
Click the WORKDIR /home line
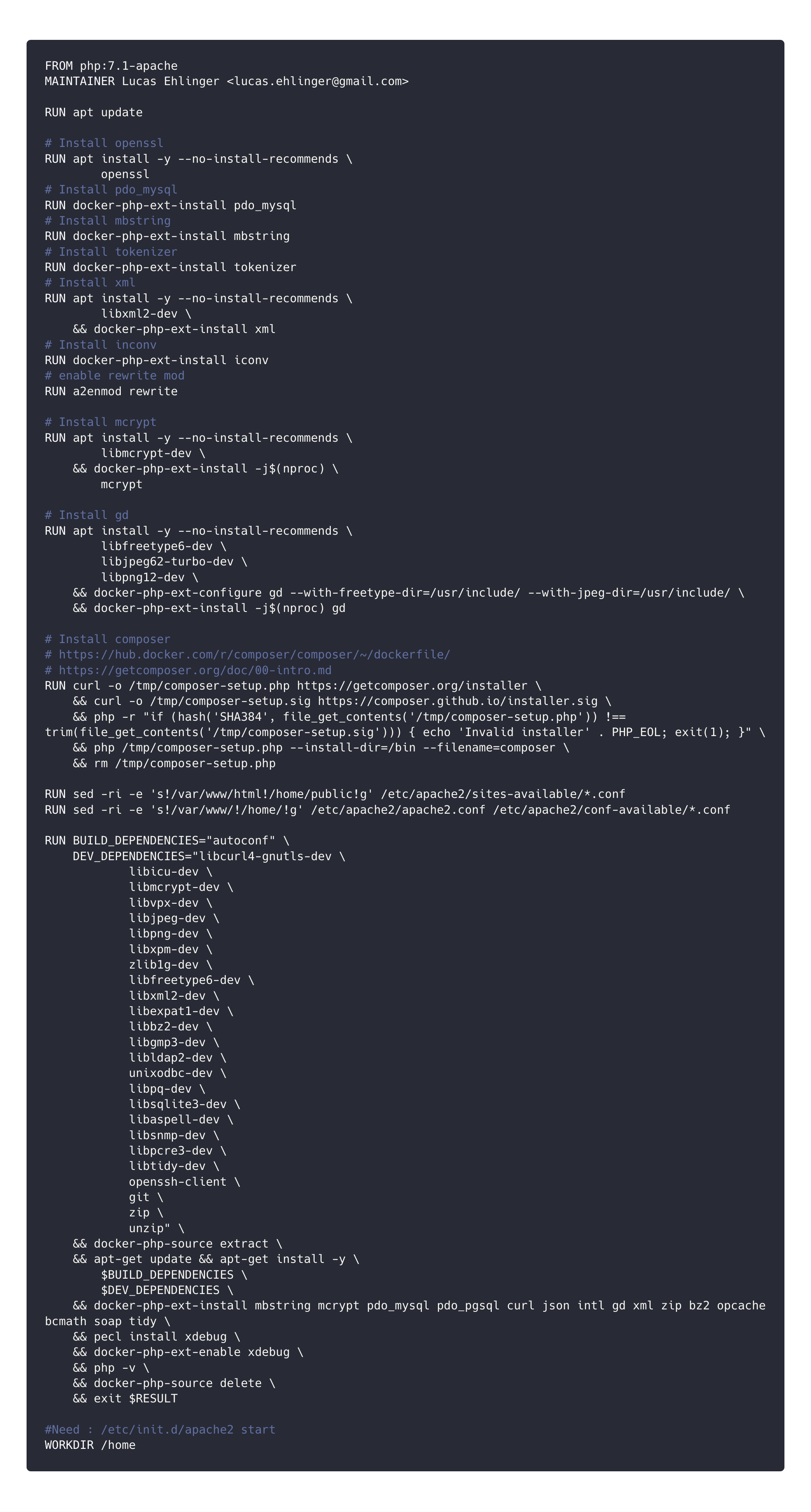[90, 1445]
